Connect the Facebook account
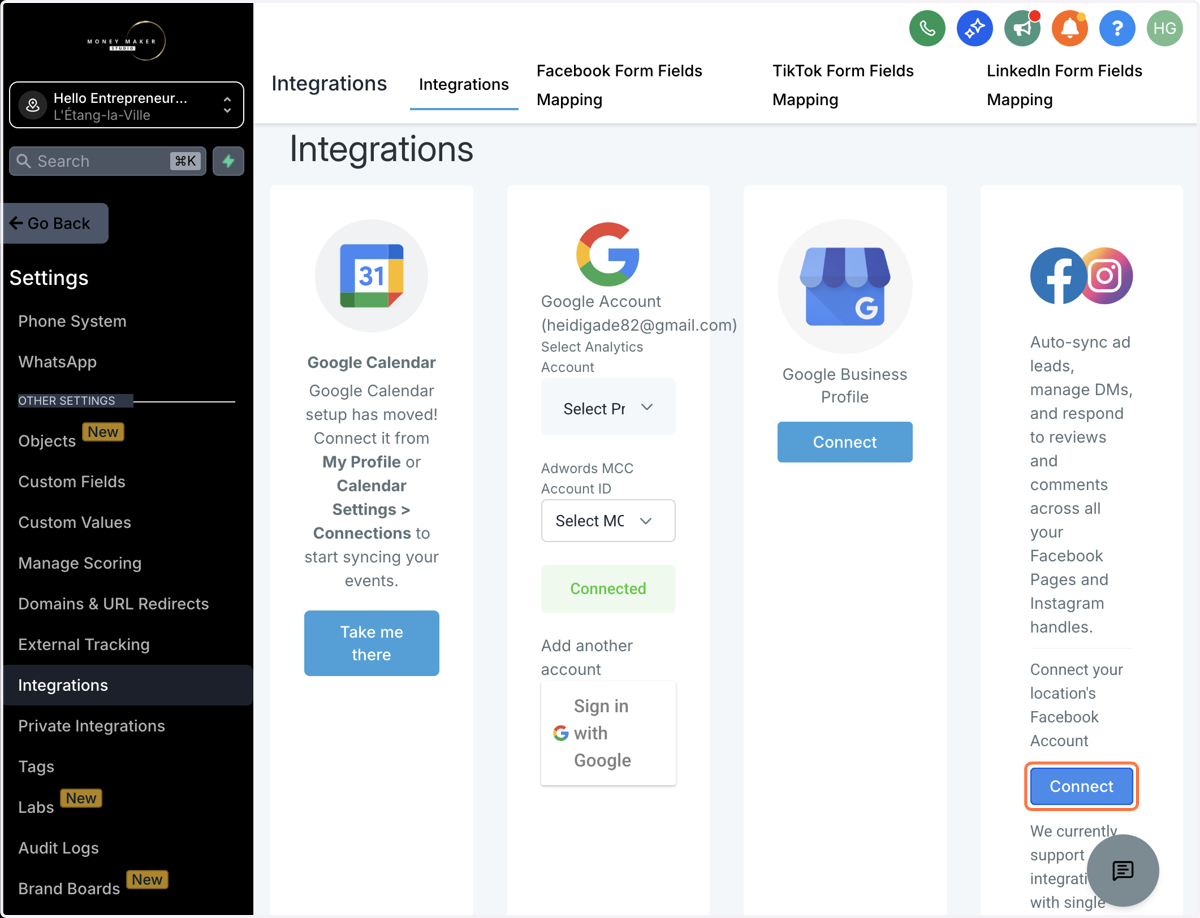Viewport: 1200px width, 918px height. click(x=1082, y=787)
